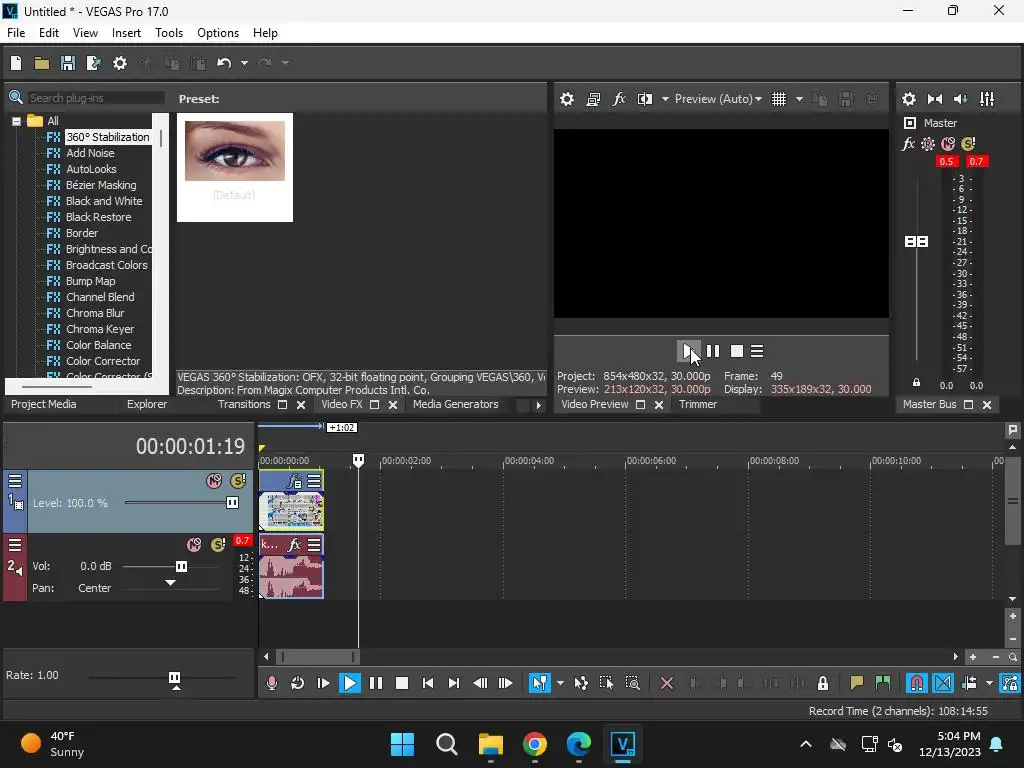Open Chrome from the Windows taskbar
The height and width of the screenshot is (768, 1024).
click(x=535, y=744)
